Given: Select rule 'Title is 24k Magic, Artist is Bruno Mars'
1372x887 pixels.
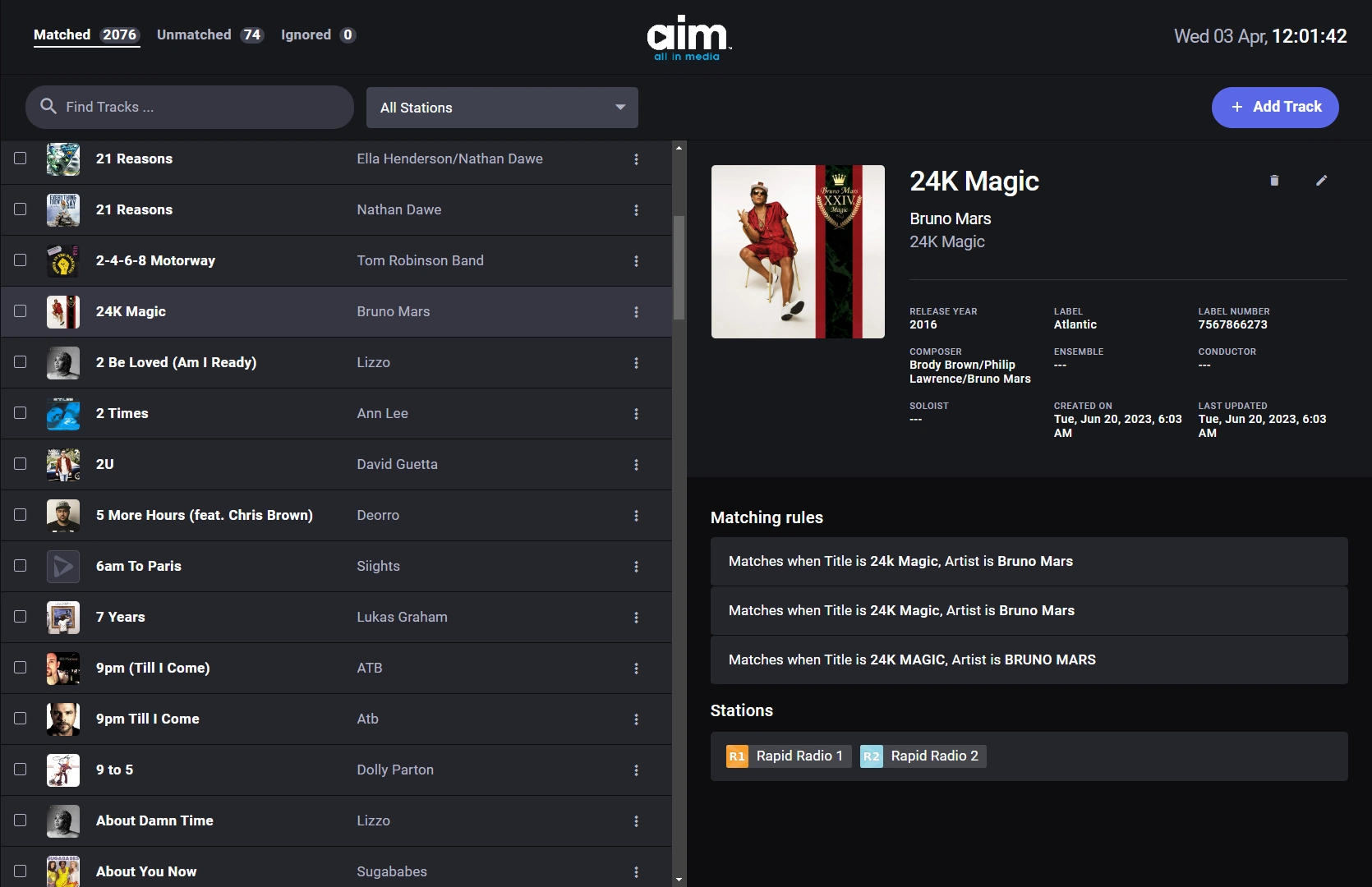Looking at the screenshot, I should click(1029, 562).
